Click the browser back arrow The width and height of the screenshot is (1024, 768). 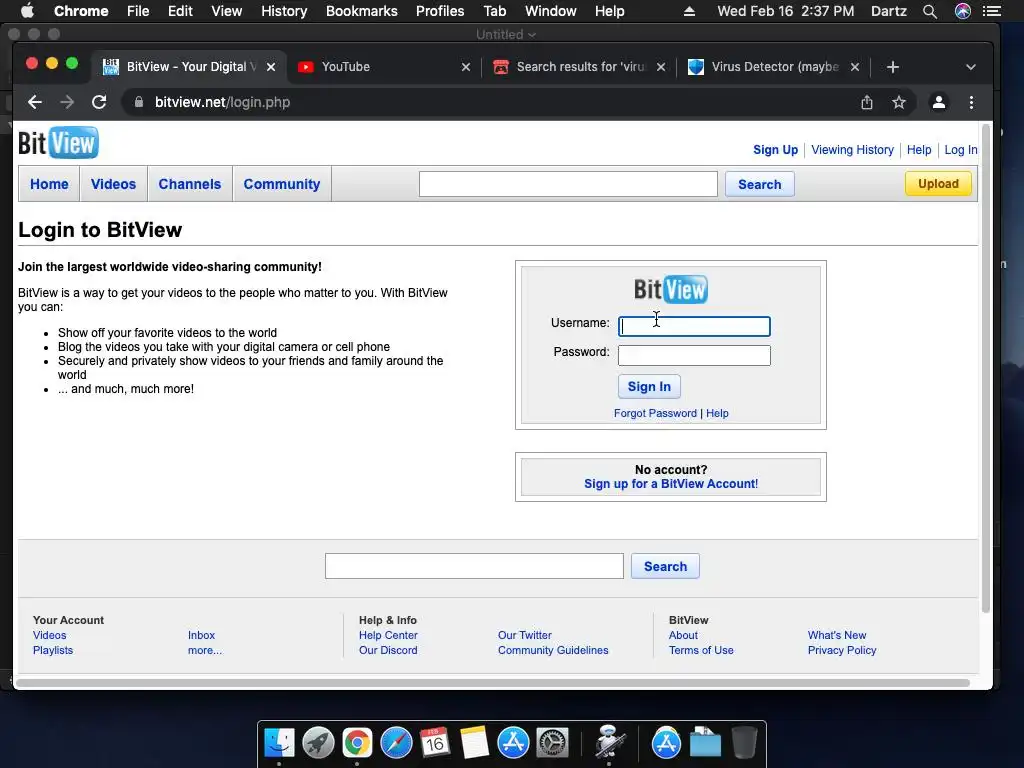click(x=35, y=102)
